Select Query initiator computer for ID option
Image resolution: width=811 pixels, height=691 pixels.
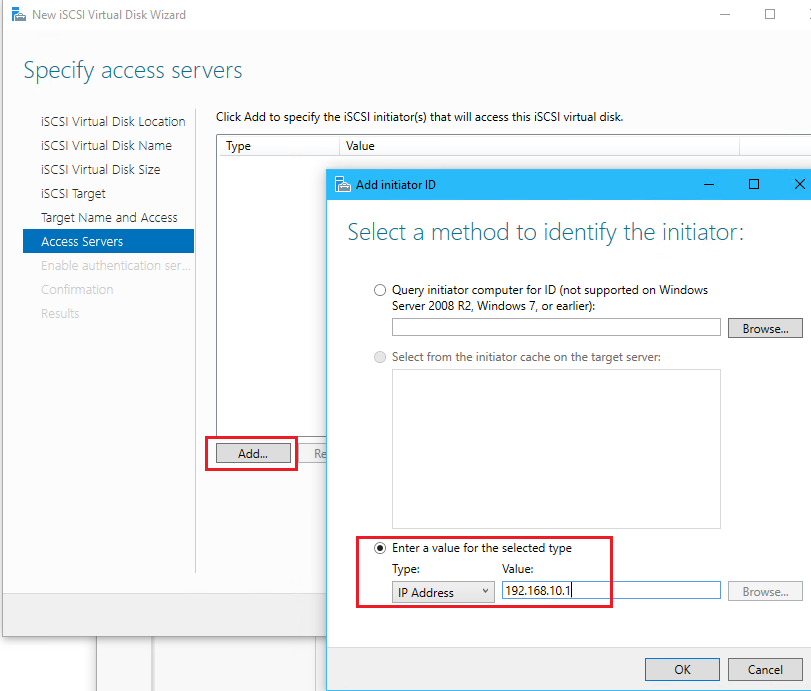pos(380,290)
